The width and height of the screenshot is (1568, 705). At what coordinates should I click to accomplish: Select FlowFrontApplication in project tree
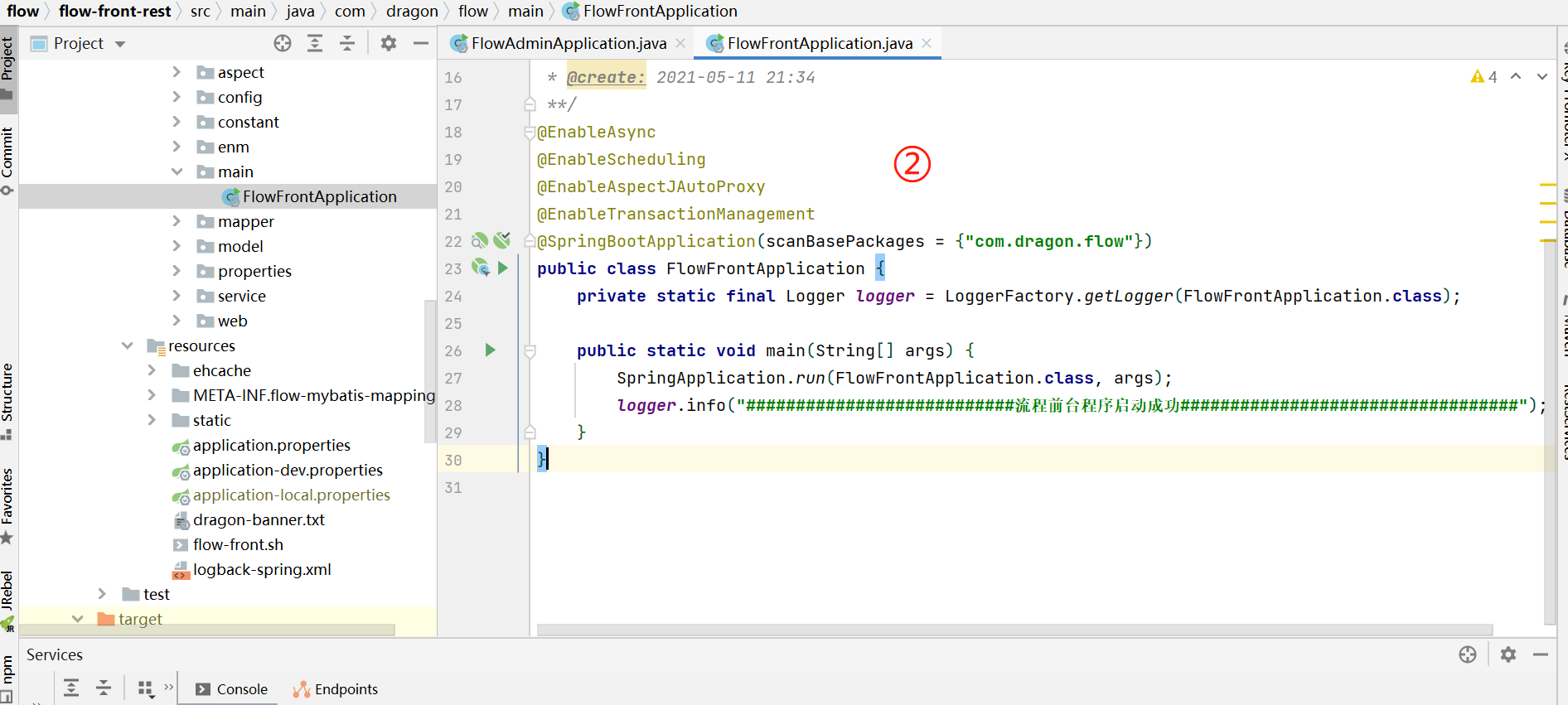[x=227, y=196]
